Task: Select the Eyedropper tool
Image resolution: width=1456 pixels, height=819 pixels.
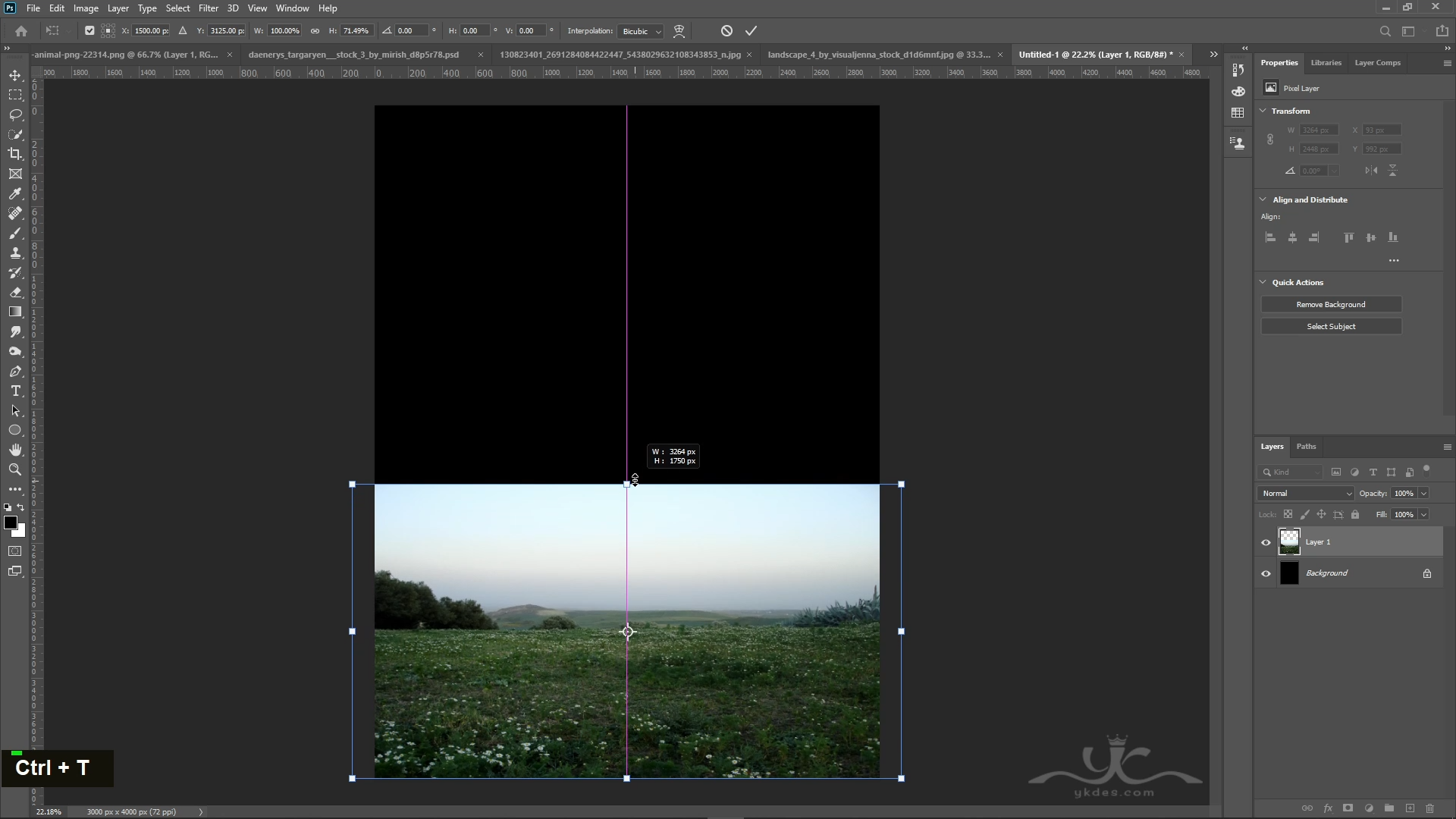Action: pos(15,193)
